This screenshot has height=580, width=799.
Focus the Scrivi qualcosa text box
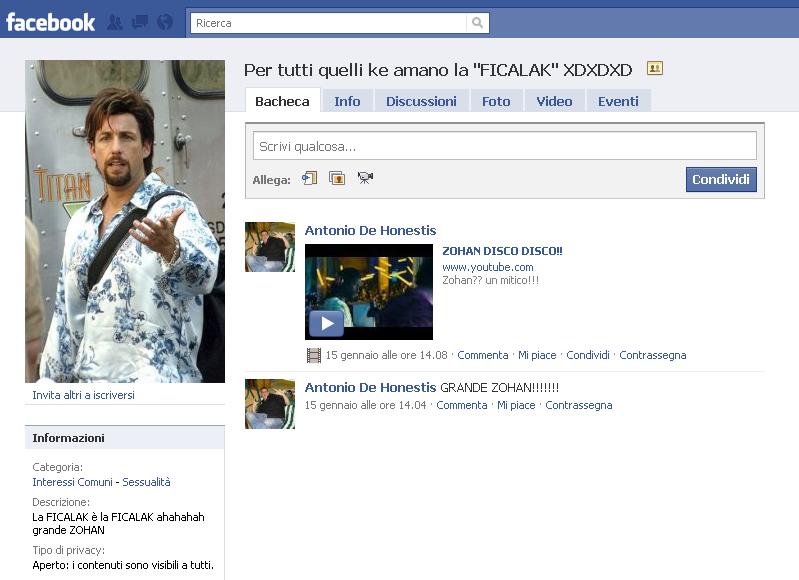point(504,146)
